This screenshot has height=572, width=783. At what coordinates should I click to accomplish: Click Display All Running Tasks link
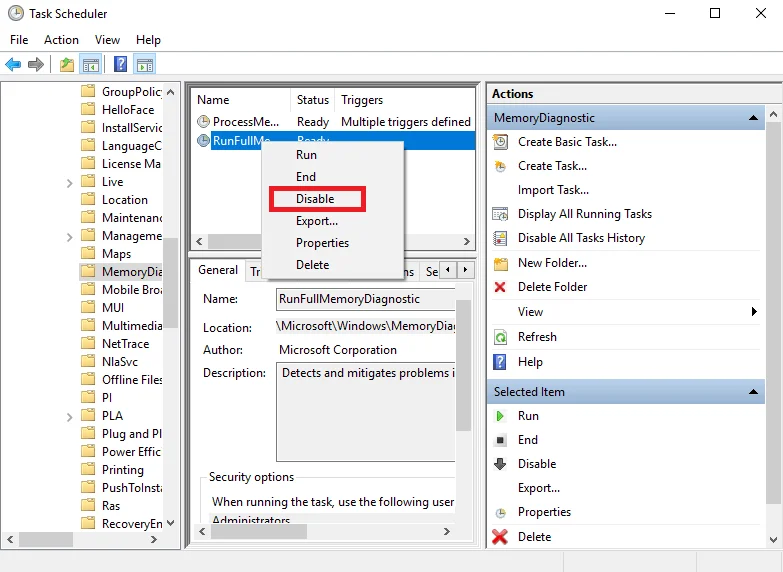[585, 214]
